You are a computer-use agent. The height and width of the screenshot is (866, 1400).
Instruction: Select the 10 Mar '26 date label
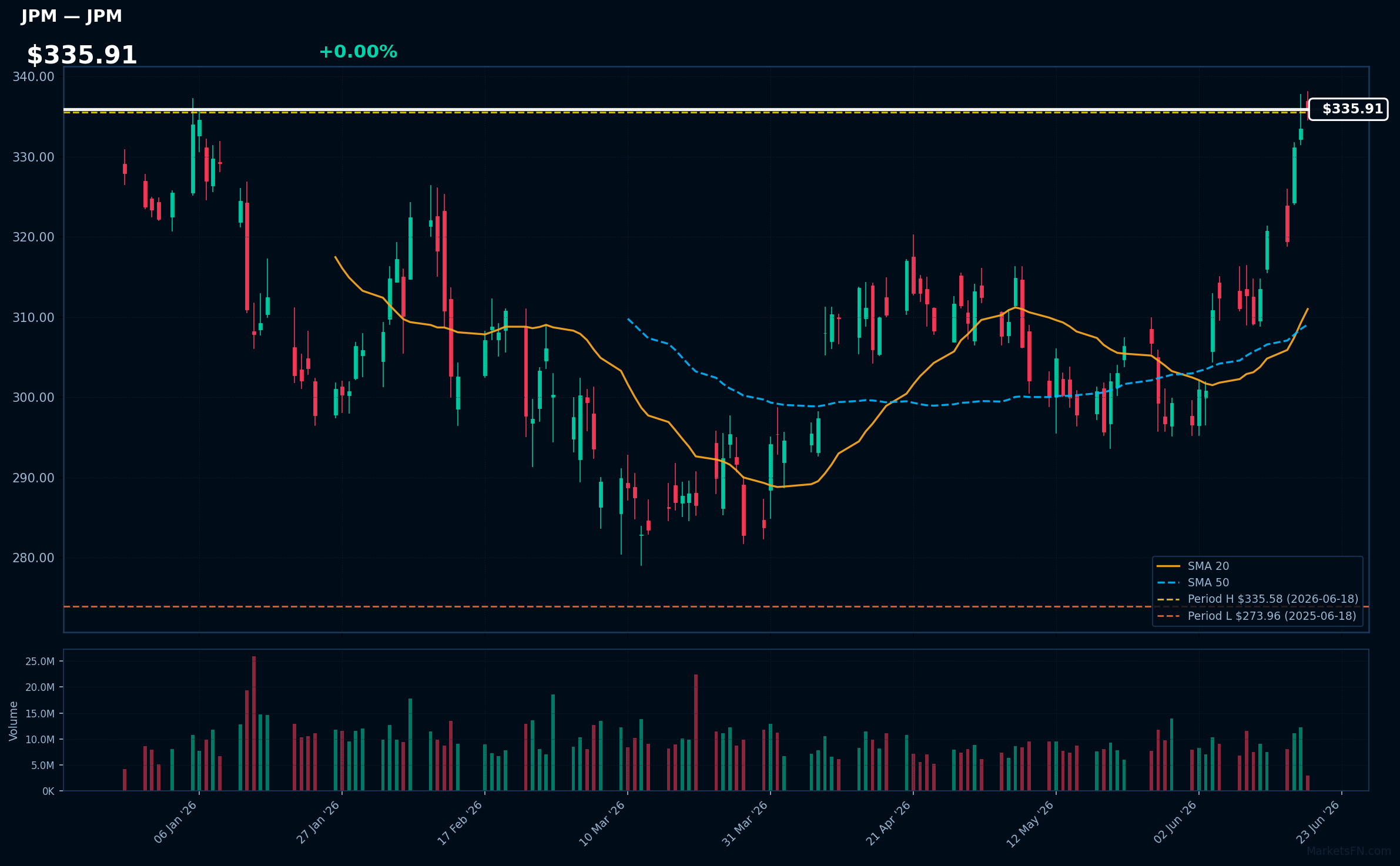[602, 823]
